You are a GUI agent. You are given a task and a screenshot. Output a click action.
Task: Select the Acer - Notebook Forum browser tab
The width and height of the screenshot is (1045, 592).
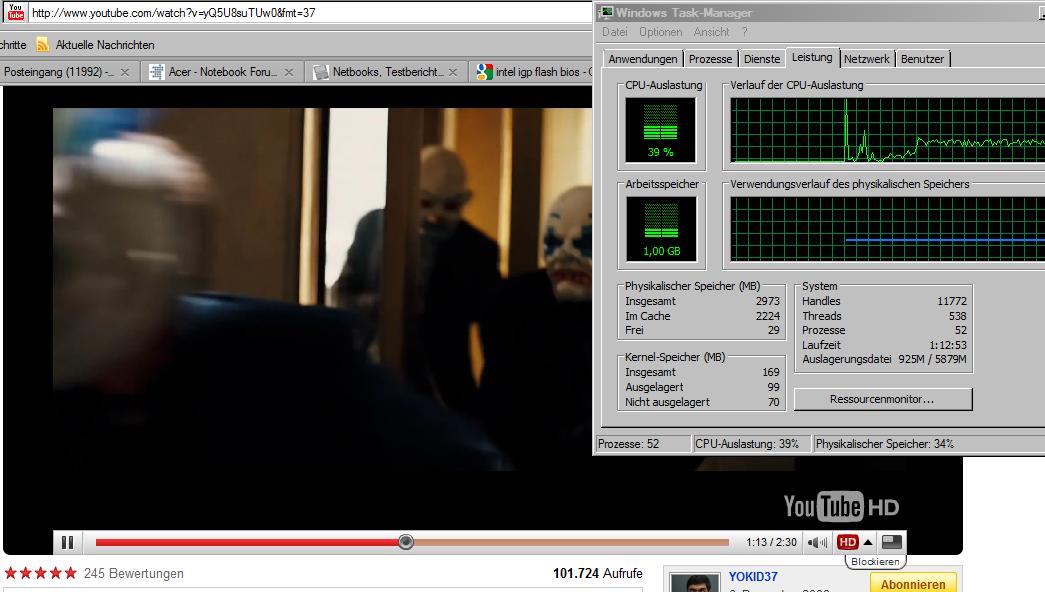coord(223,72)
